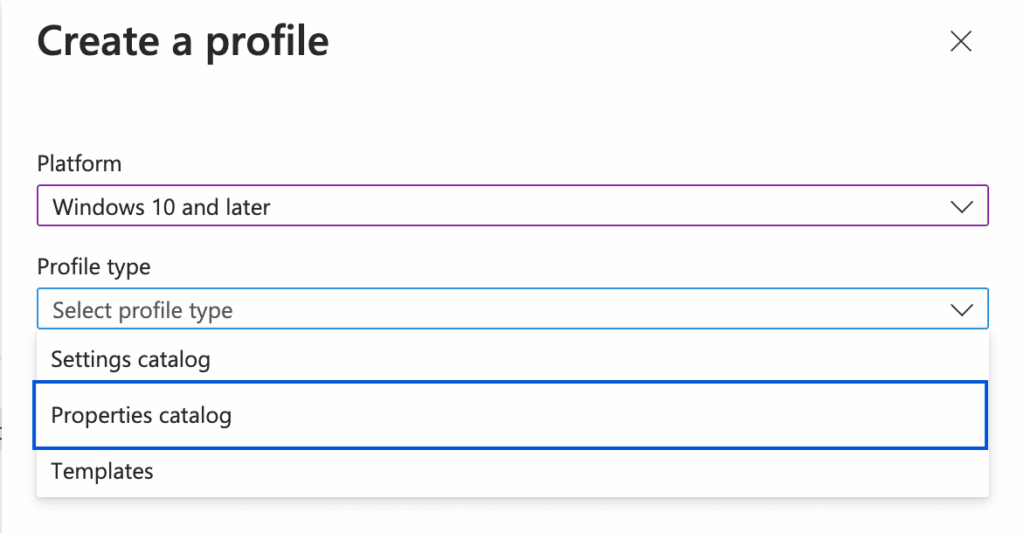Screen dimensions: 1024x533
Task: Click the "Select profile type" placeholder text
Action: pos(143,310)
